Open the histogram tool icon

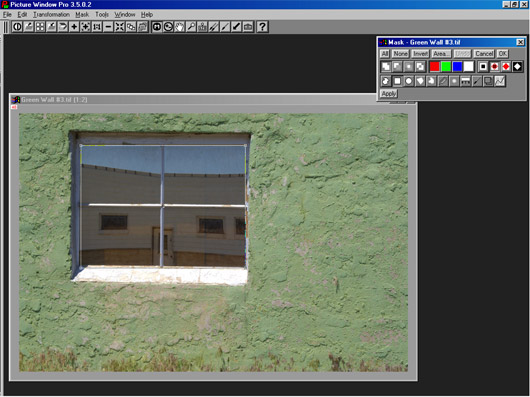[202, 27]
